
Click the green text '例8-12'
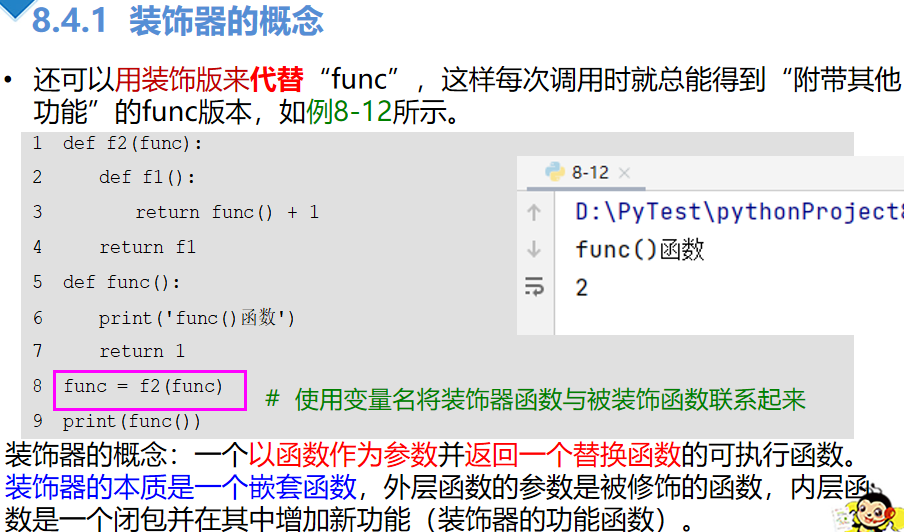(349, 112)
